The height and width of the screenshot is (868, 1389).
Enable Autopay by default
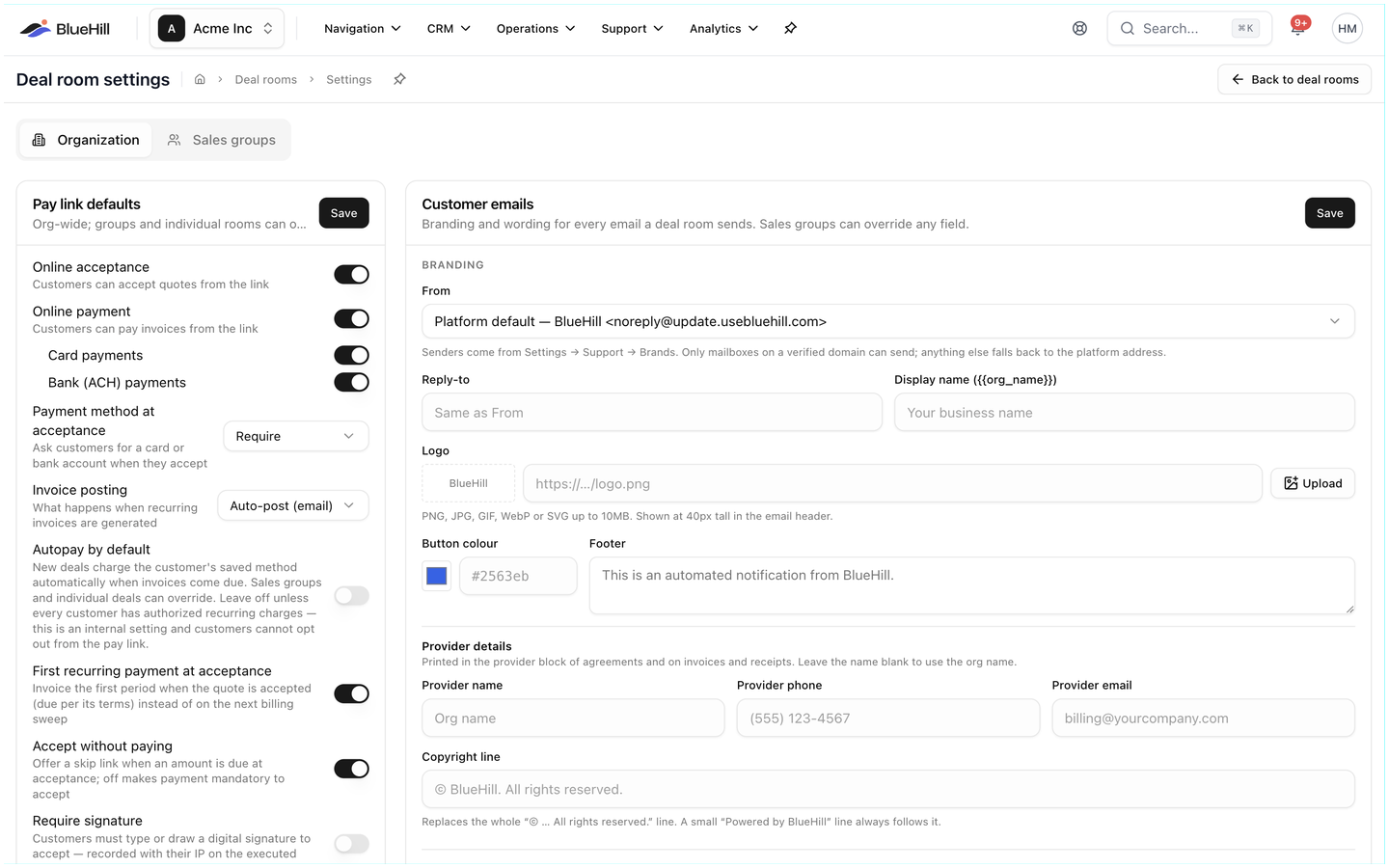351,596
